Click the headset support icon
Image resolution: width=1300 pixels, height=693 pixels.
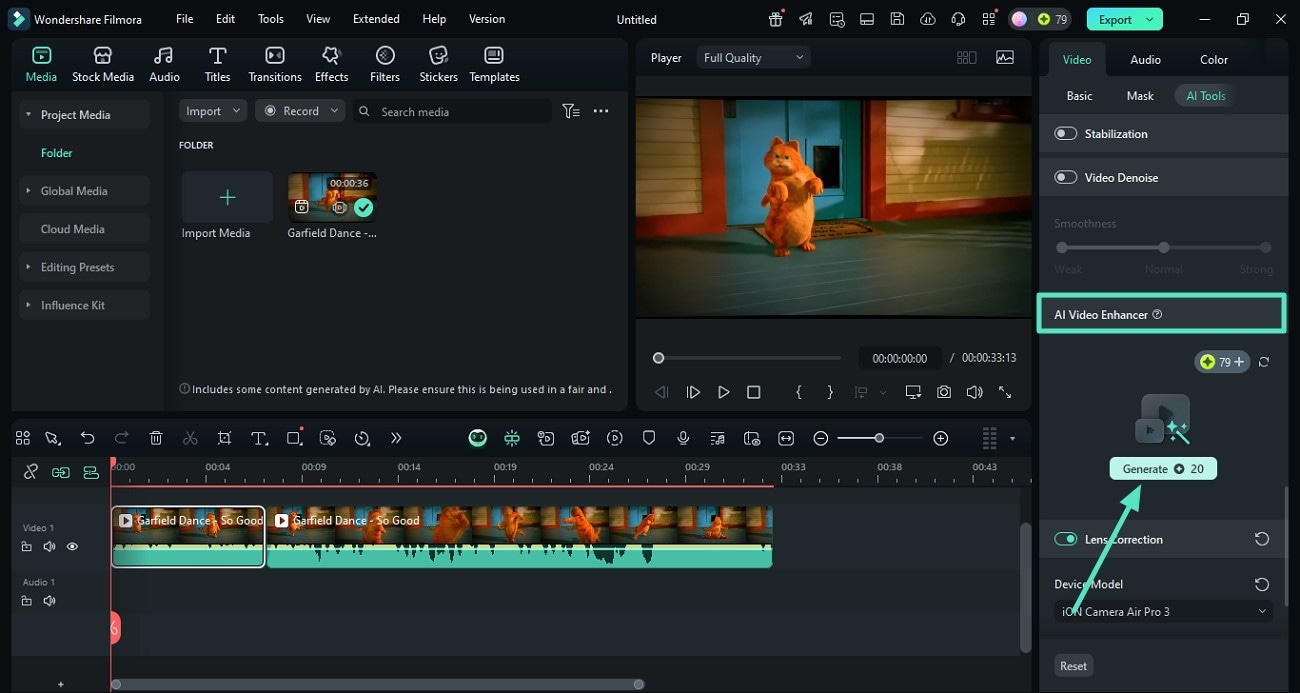coord(959,19)
